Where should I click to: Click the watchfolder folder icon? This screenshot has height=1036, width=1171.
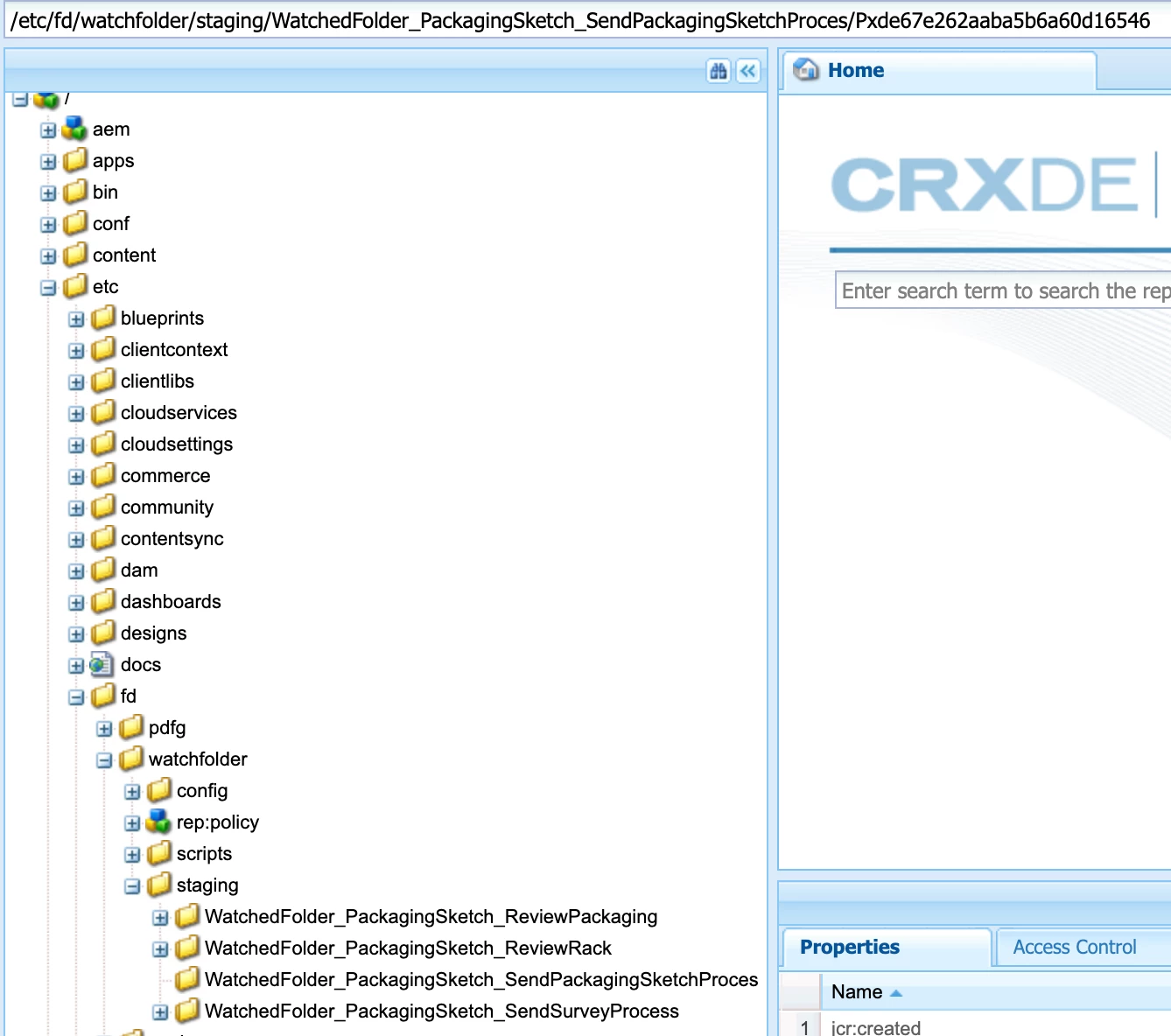(x=131, y=759)
